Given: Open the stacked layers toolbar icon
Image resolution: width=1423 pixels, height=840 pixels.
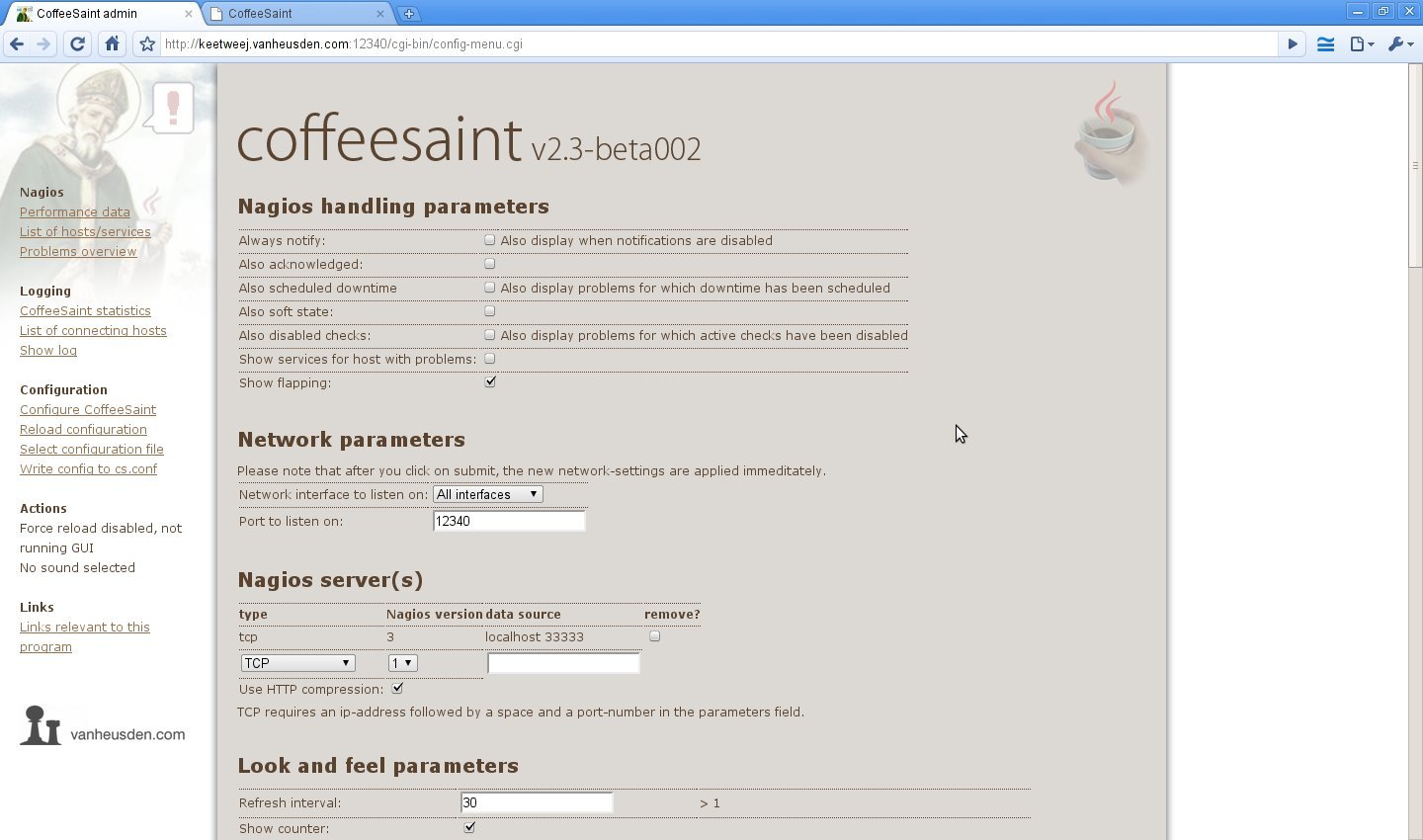Looking at the screenshot, I should (x=1326, y=43).
